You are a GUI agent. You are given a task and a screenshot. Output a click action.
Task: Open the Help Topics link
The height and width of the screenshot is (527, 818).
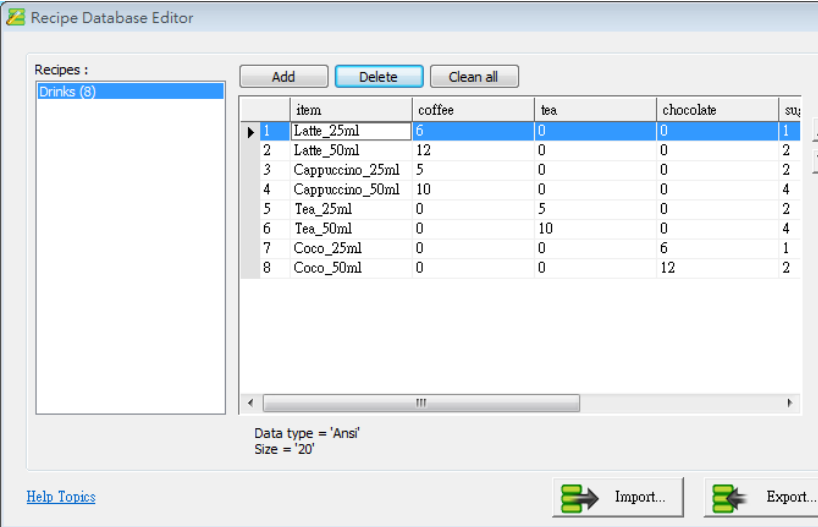[x=61, y=497]
